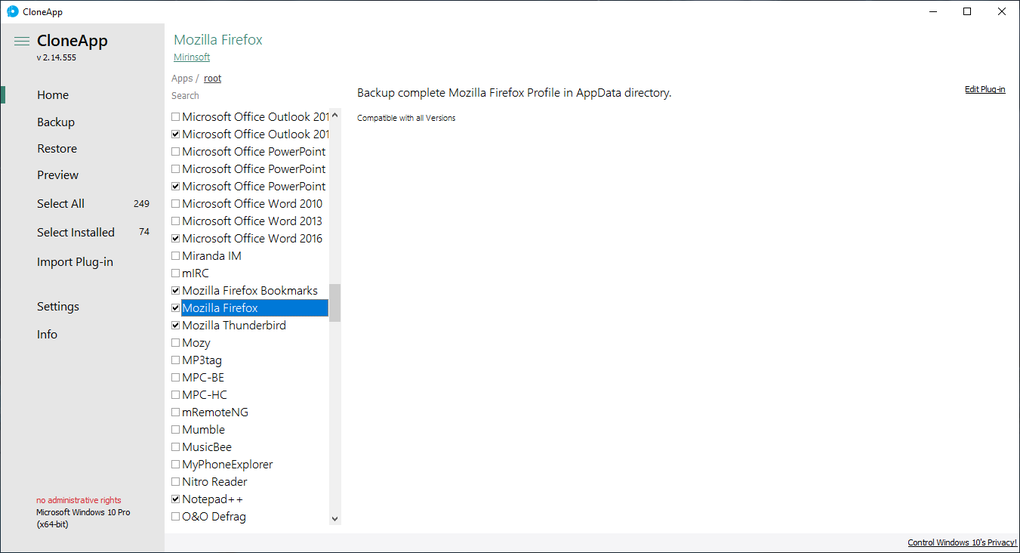Check Microsoft Office Word 2010 box

pos(176,204)
